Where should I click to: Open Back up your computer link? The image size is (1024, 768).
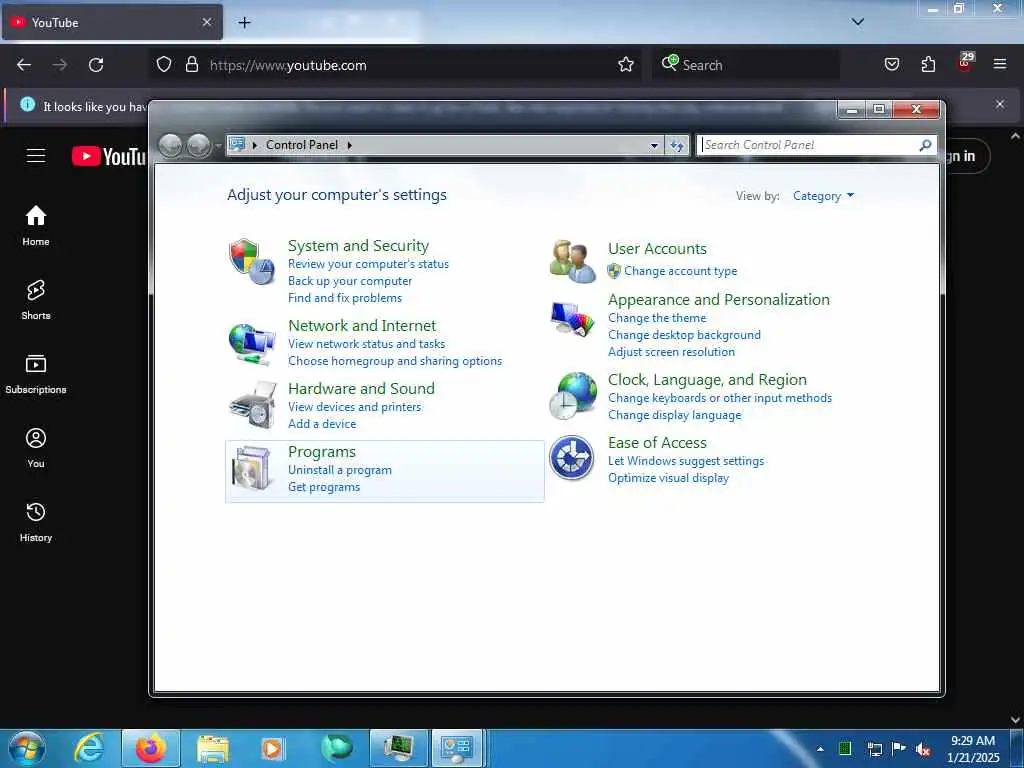(x=350, y=281)
